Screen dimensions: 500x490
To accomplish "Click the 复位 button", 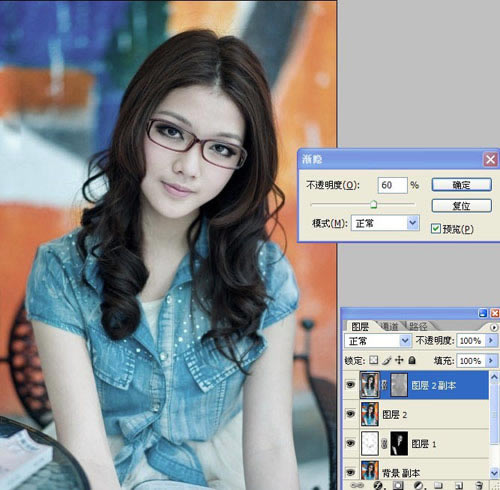I will [462, 206].
